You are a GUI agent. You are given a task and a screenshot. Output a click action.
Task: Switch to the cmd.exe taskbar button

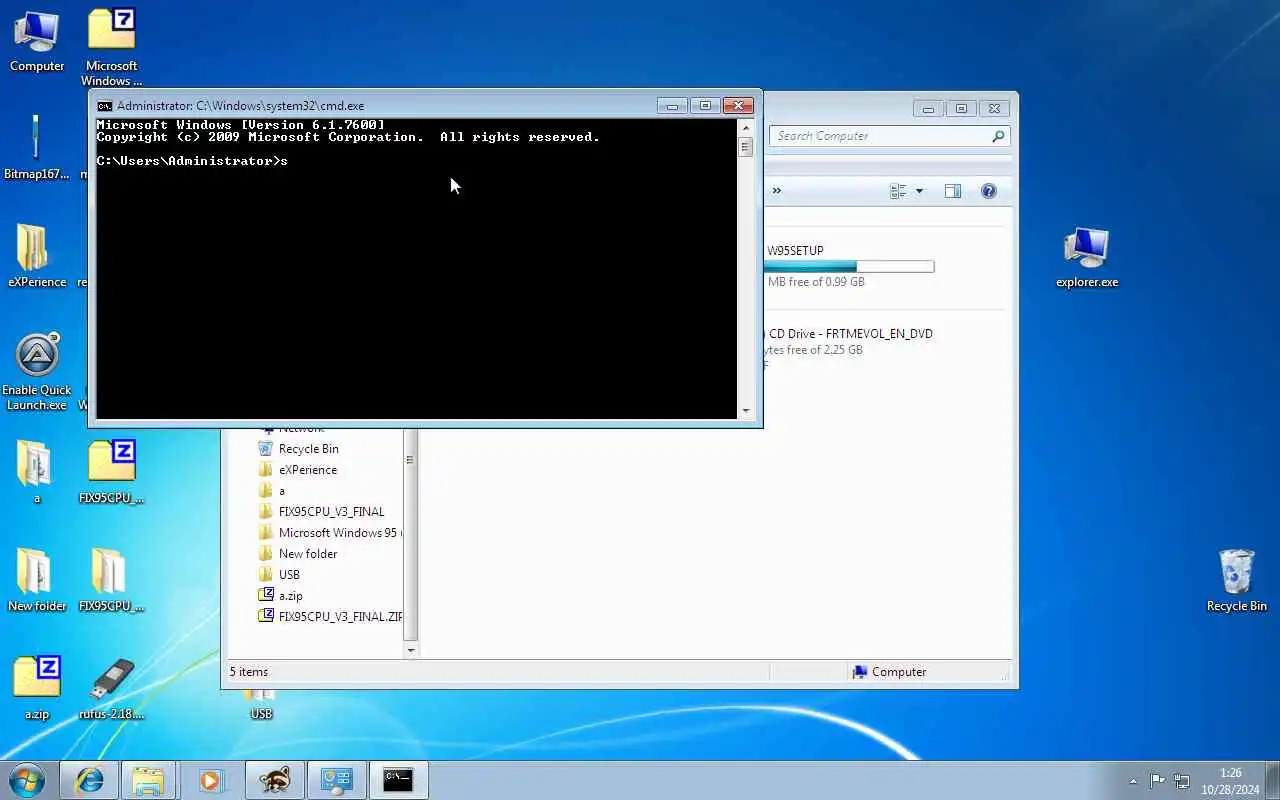[x=398, y=780]
